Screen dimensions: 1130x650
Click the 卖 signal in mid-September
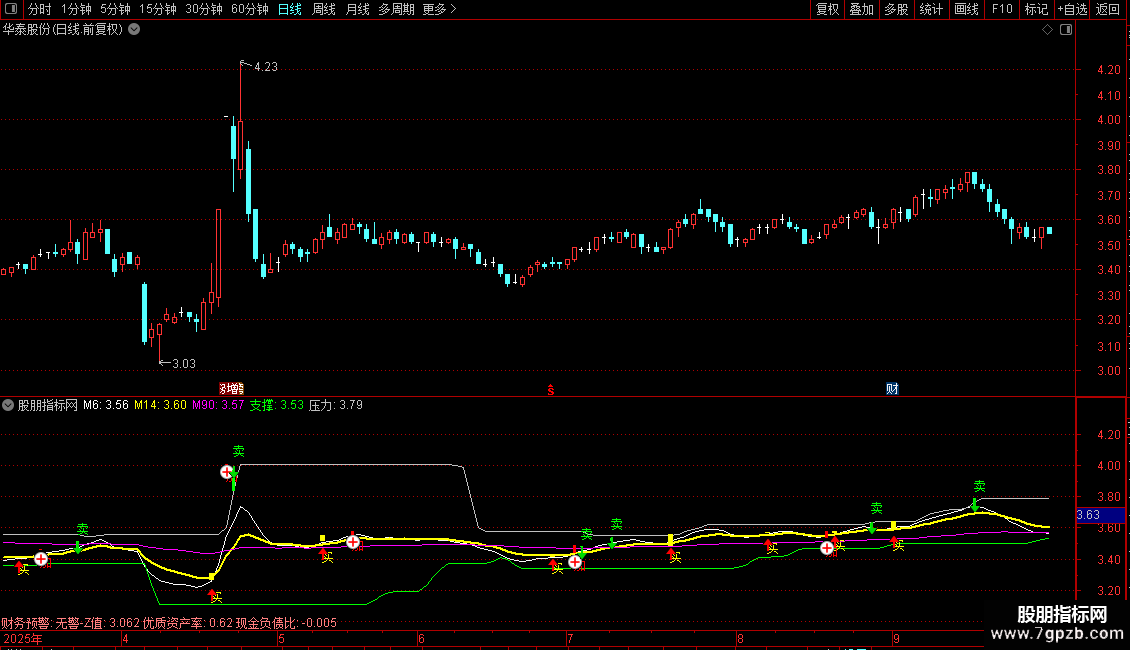tap(979, 486)
